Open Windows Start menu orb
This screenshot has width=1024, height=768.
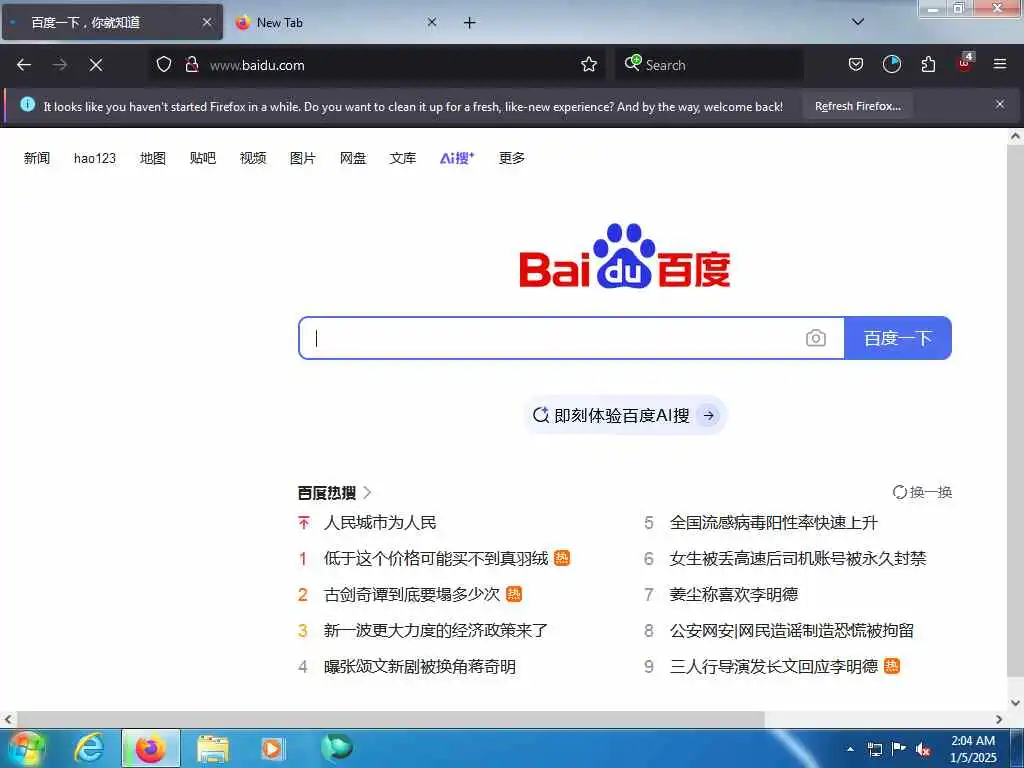(x=26, y=748)
